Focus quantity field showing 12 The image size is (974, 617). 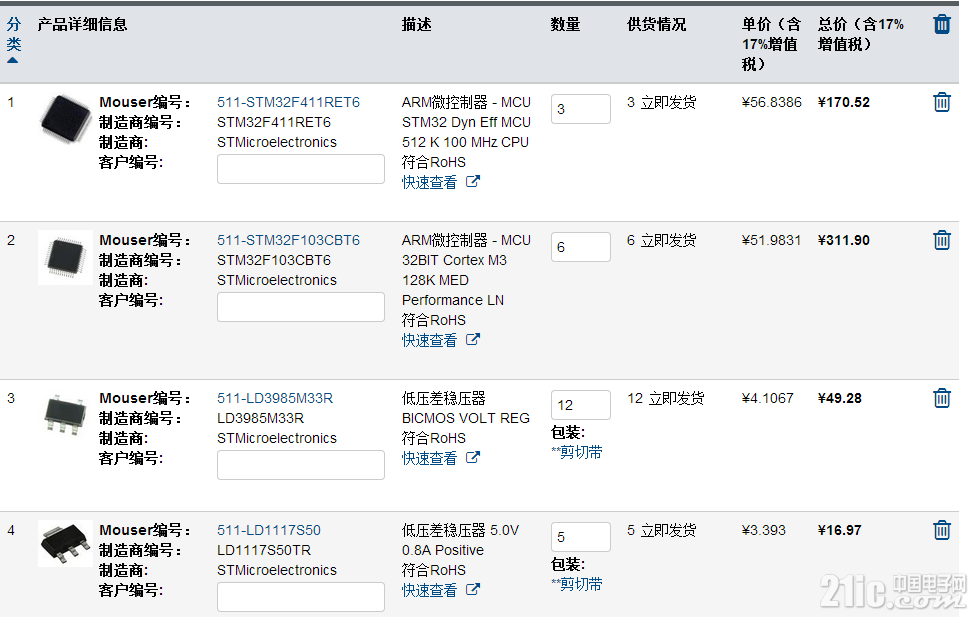(581, 404)
